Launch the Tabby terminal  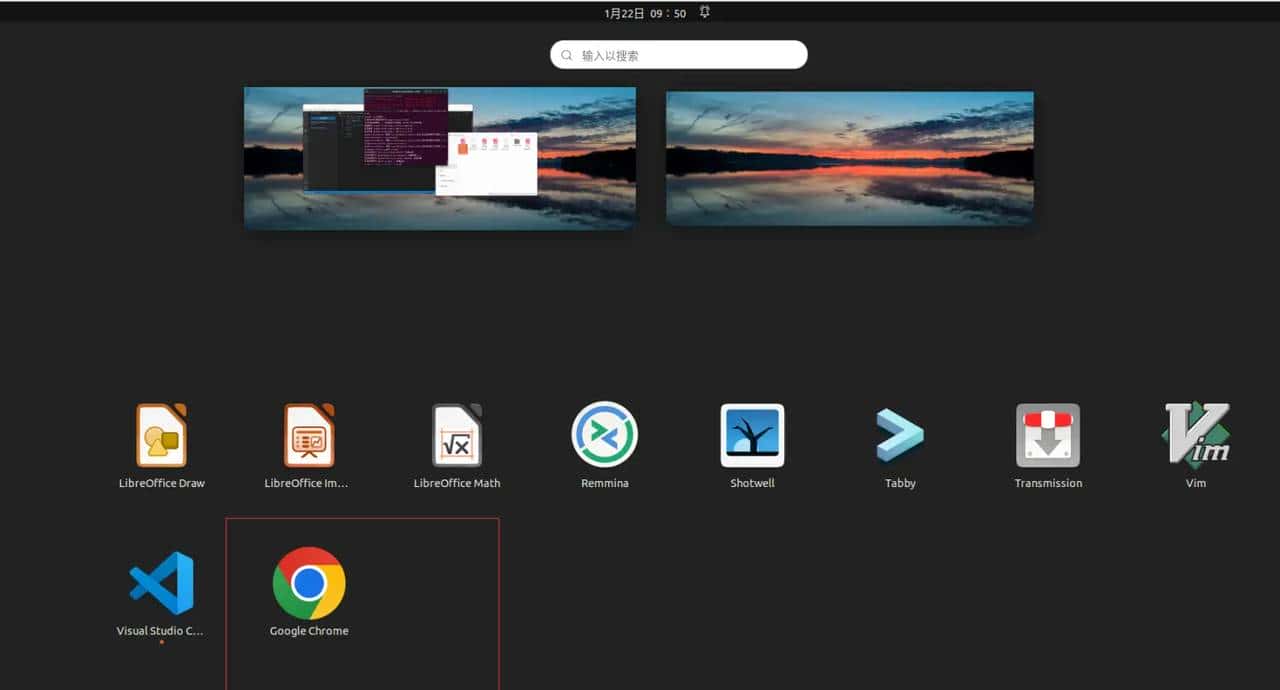[900, 435]
